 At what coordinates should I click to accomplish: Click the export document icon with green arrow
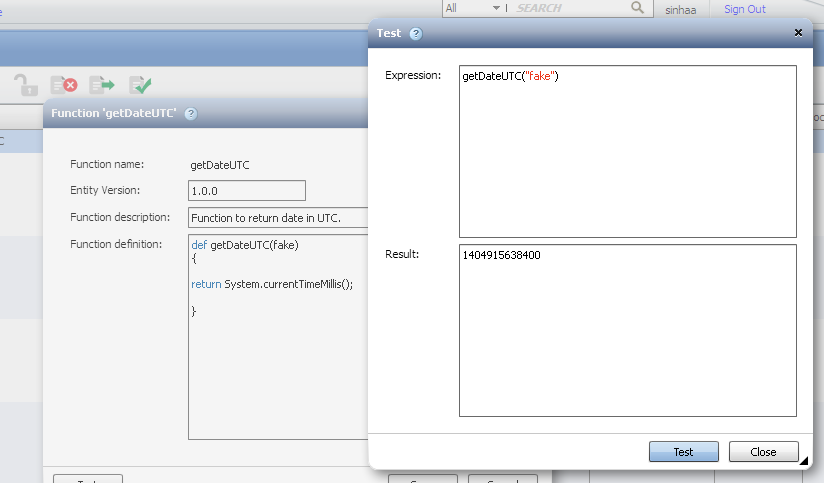click(x=102, y=86)
